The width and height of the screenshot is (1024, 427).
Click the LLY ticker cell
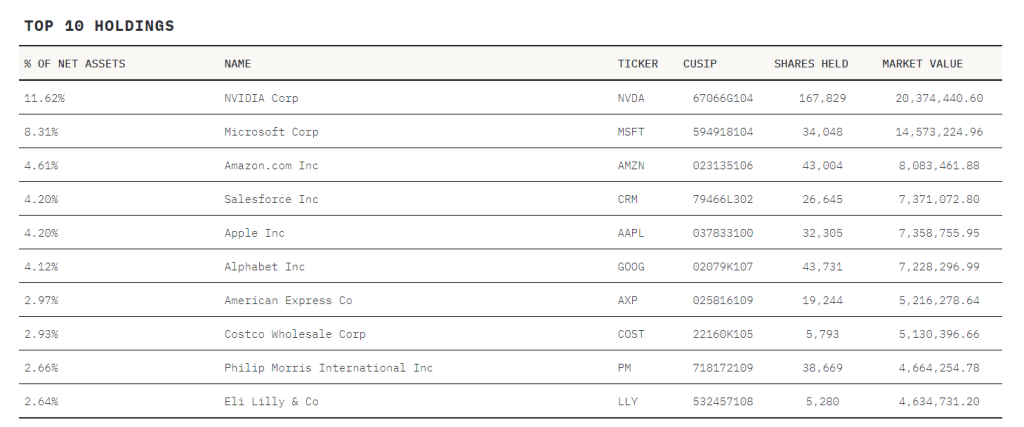628,402
